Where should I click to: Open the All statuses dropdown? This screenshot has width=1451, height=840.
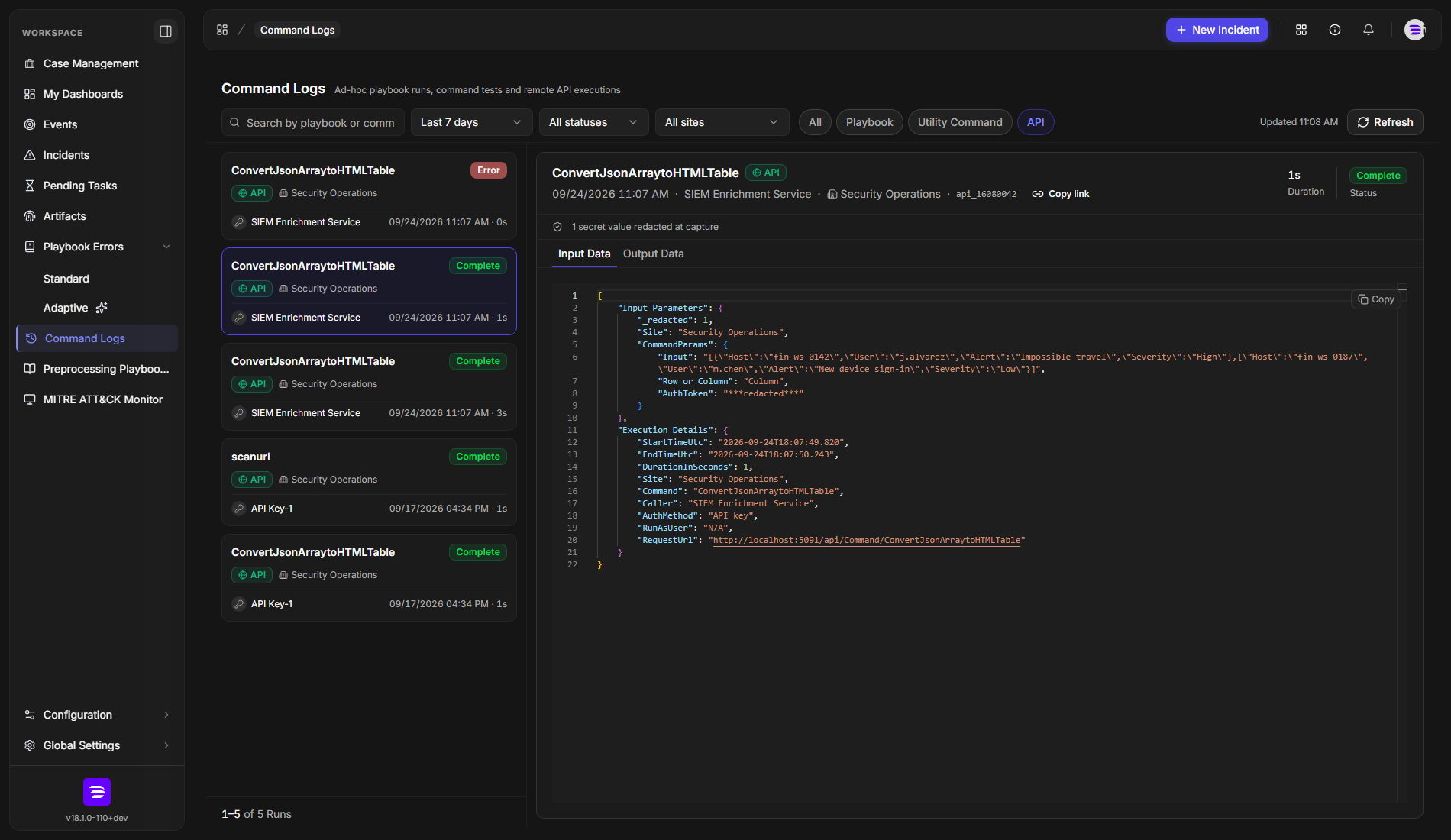coord(593,122)
